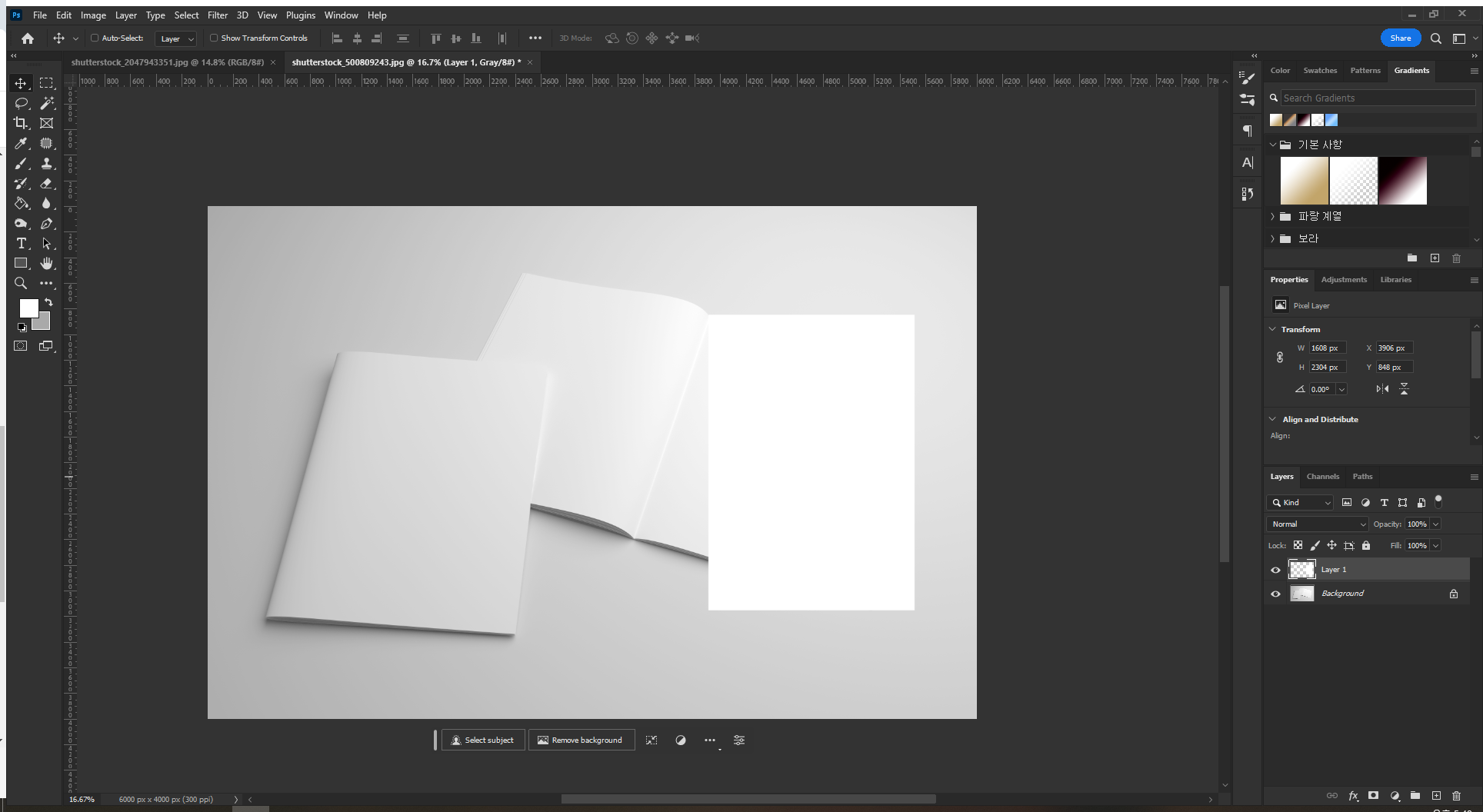1483x812 pixels.
Task: Select the Brush tool
Action: click(x=21, y=163)
